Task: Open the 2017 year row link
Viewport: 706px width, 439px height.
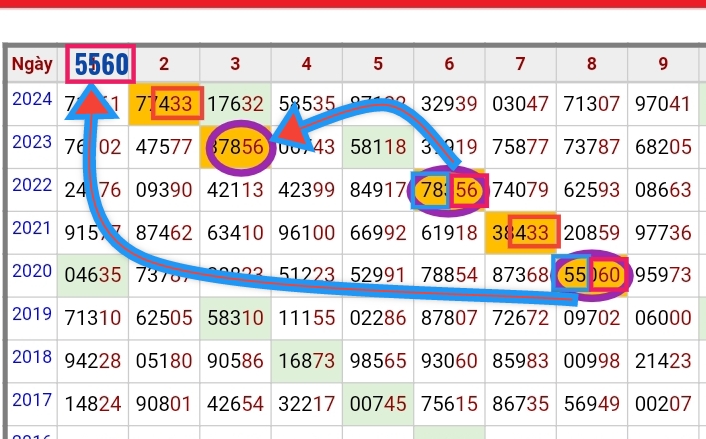Action: (31, 402)
